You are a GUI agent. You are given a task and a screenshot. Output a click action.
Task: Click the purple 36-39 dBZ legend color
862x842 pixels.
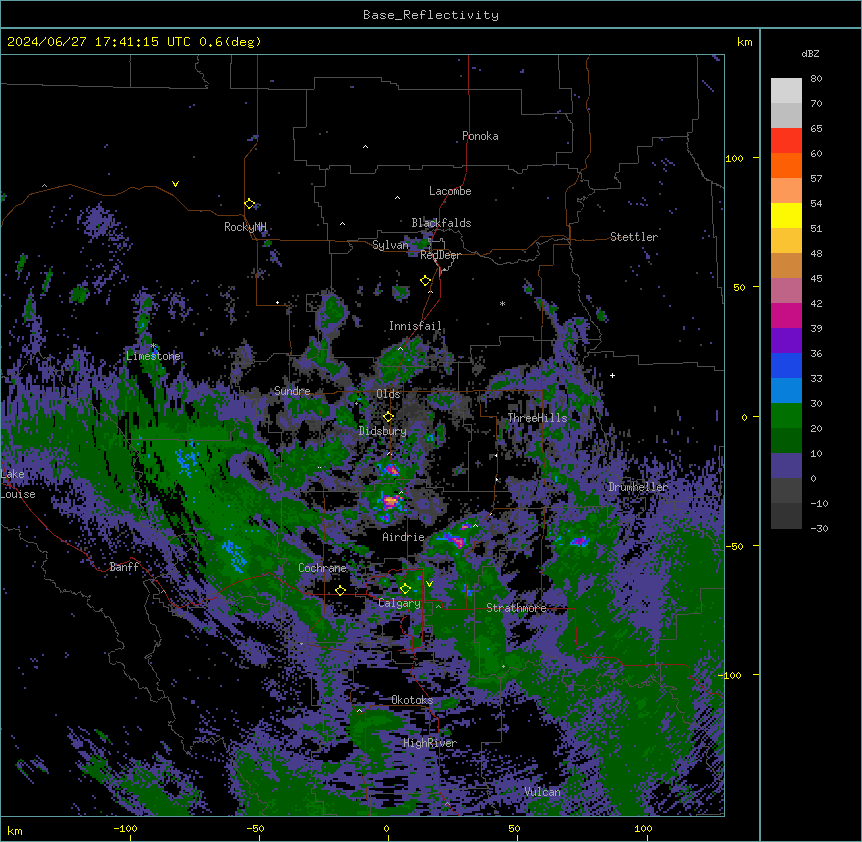coord(786,341)
